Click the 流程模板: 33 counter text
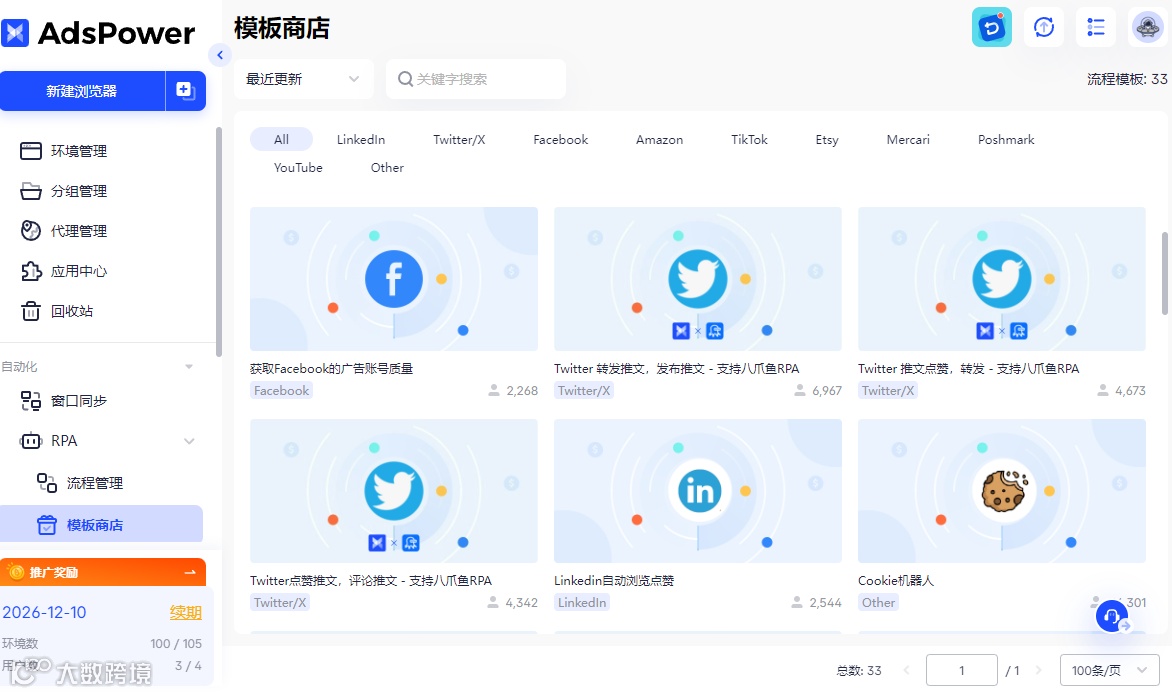The width and height of the screenshot is (1172, 694). tap(1127, 79)
